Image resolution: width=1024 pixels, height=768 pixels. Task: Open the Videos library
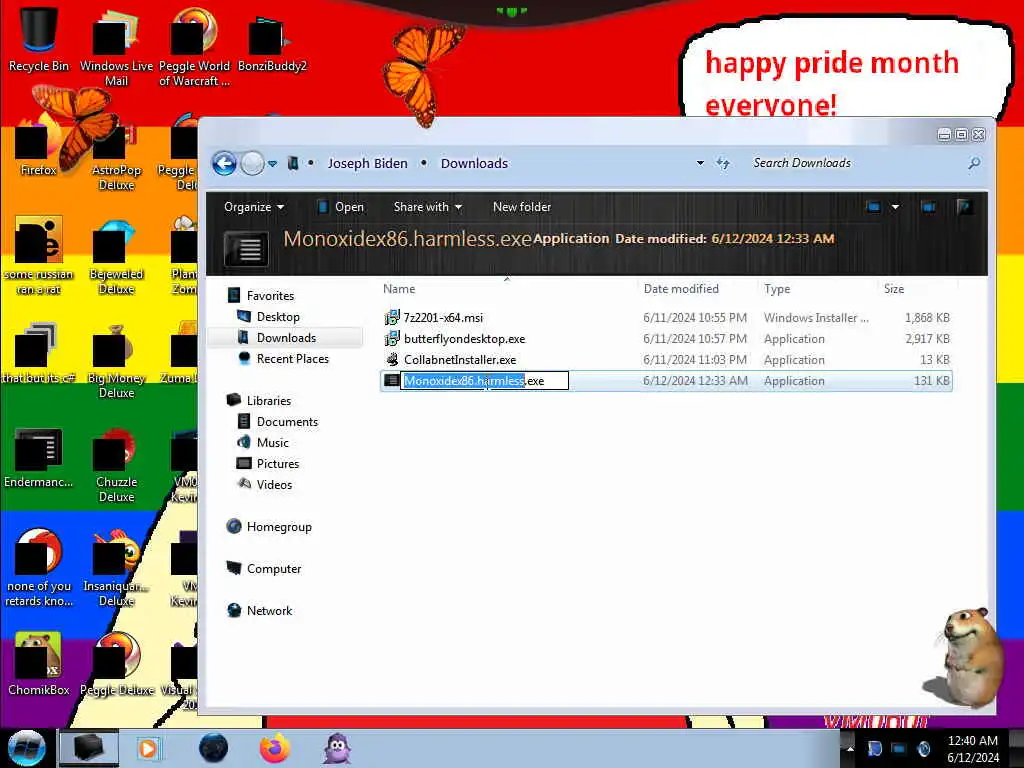(x=264, y=485)
